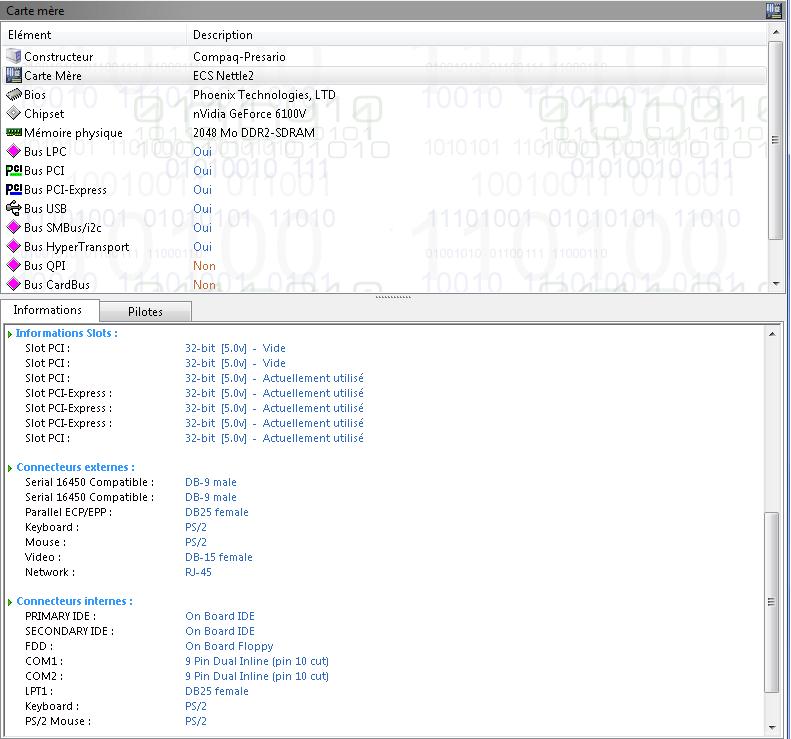Collapse the Connecteurs externes section arrow
Screen dimensions: 791x739
(x=10, y=468)
